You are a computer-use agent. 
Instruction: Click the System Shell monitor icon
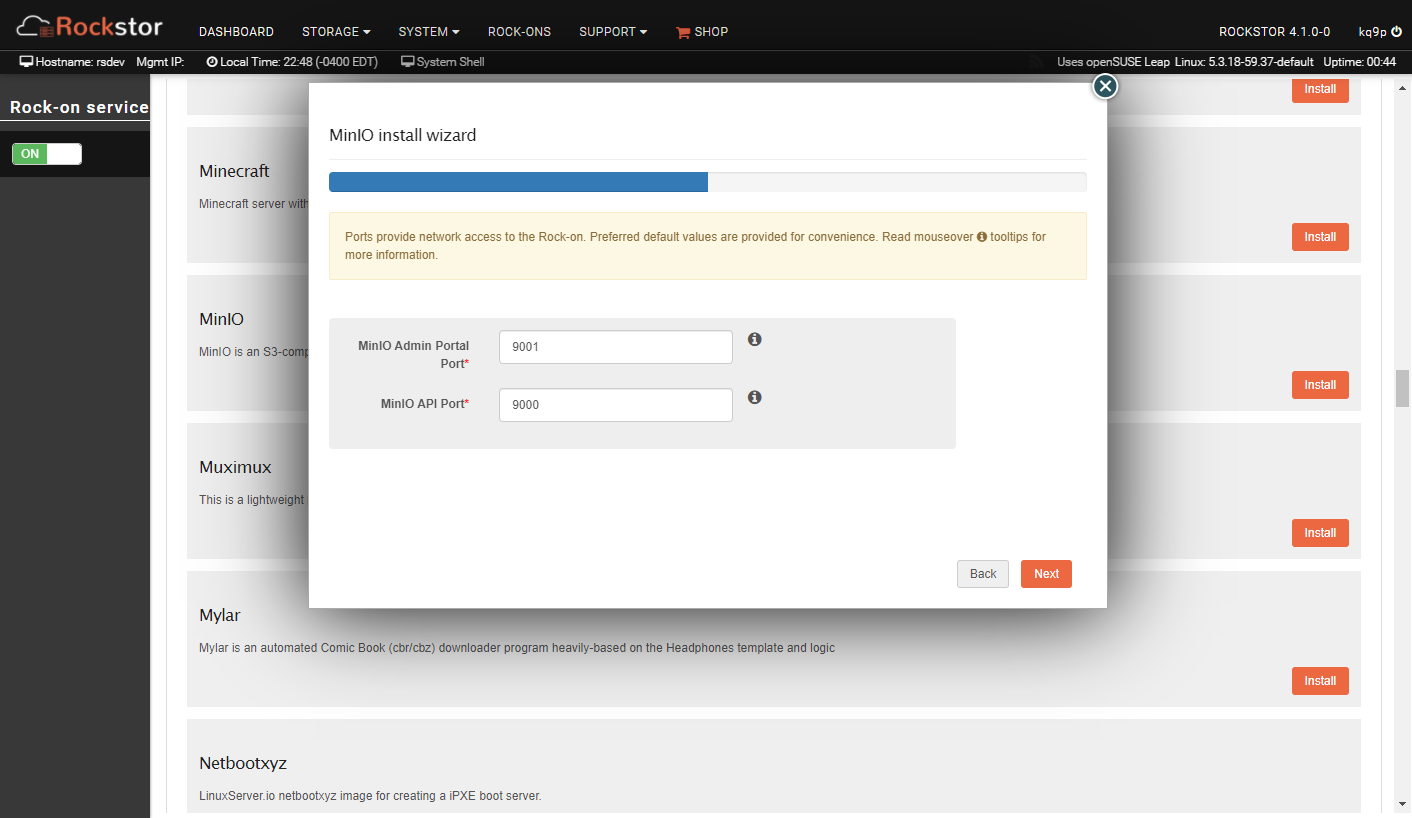(407, 62)
